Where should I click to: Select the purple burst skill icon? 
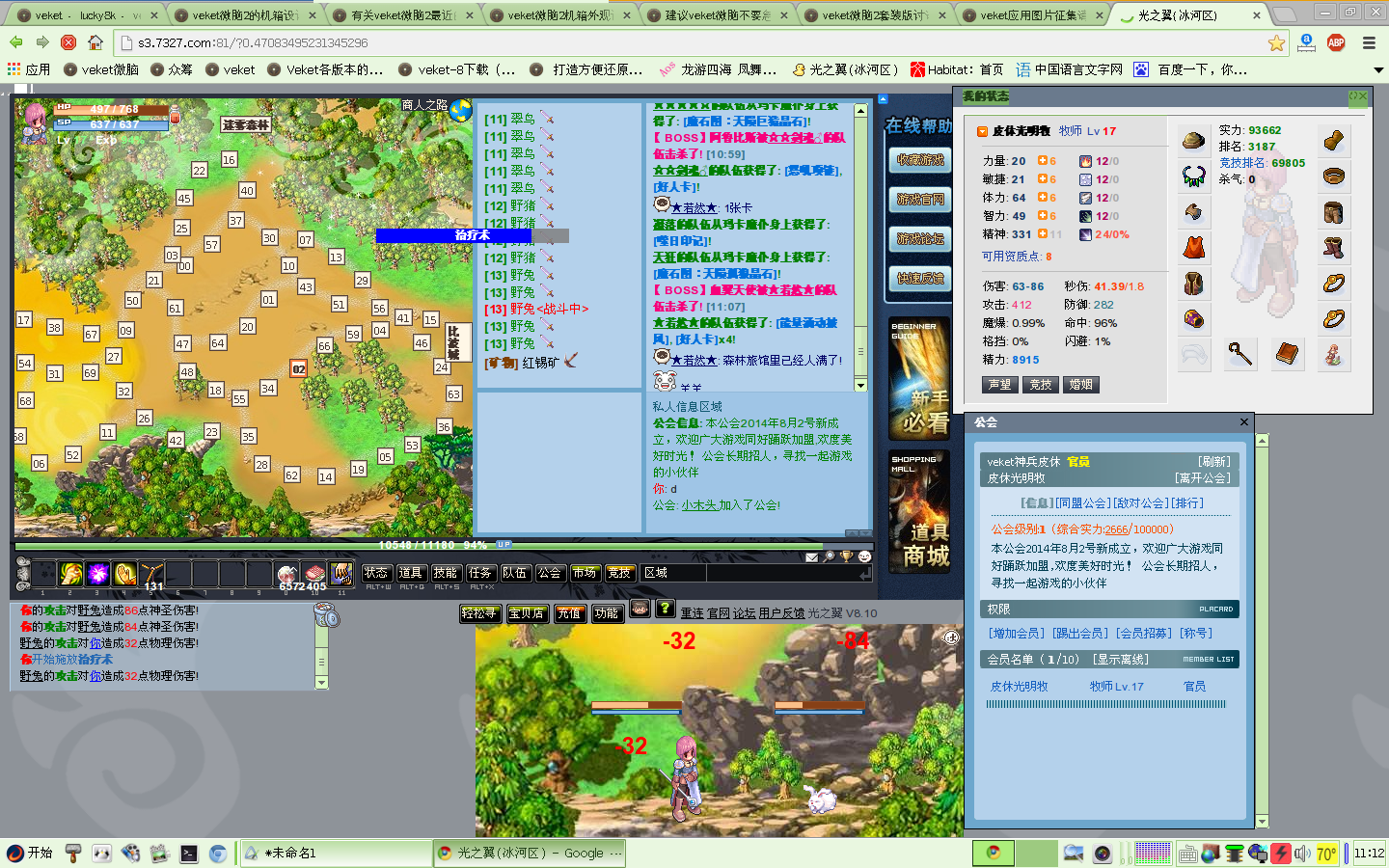click(x=97, y=574)
